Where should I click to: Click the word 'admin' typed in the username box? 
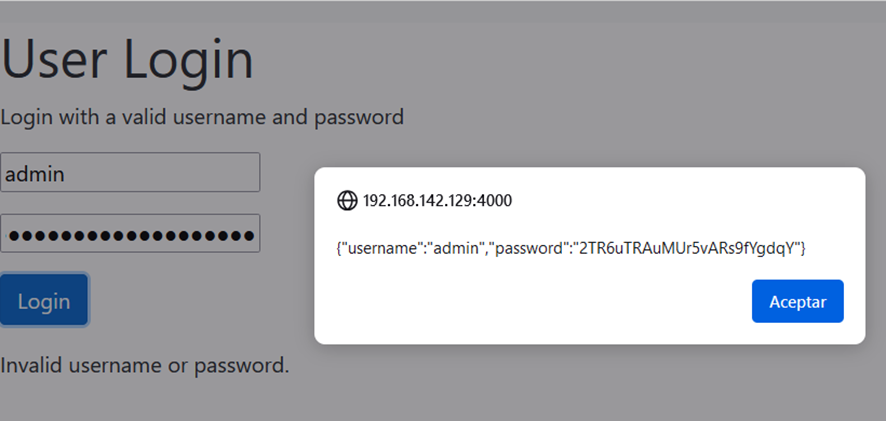[x=34, y=173]
